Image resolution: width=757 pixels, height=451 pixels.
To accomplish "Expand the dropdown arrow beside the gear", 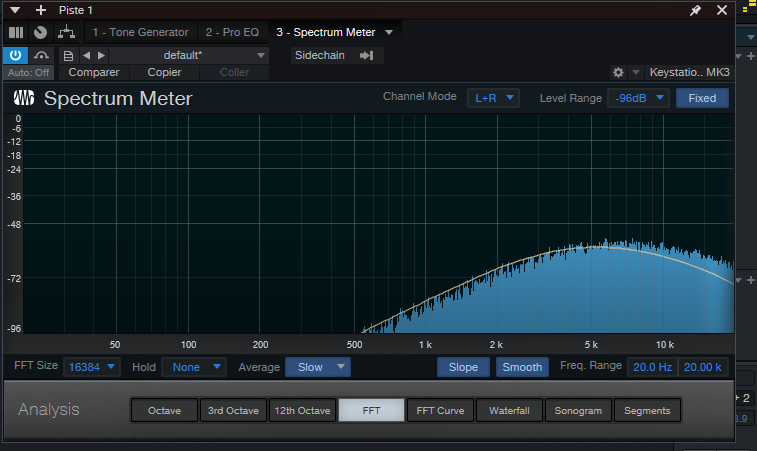I will (x=636, y=72).
